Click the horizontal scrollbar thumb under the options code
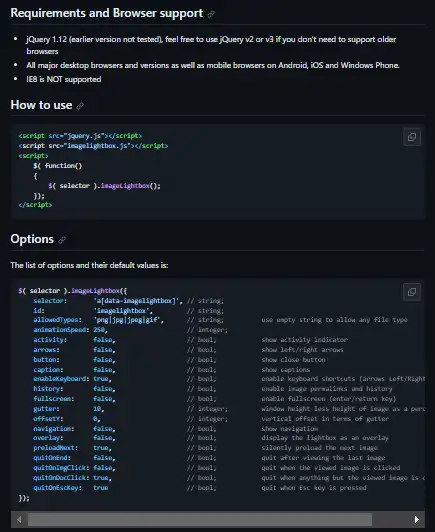The width and height of the screenshot is (435, 532). pyautogui.click(x=200, y=519)
